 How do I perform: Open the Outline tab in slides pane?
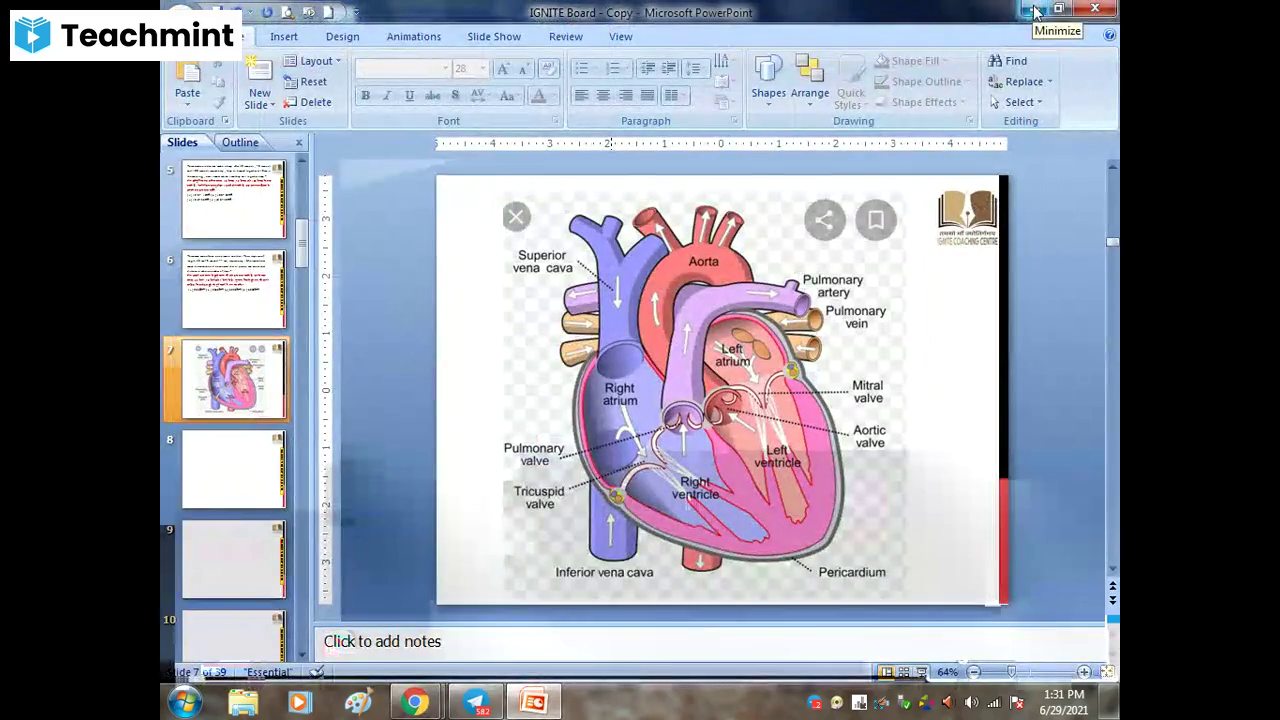pyautogui.click(x=239, y=142)
